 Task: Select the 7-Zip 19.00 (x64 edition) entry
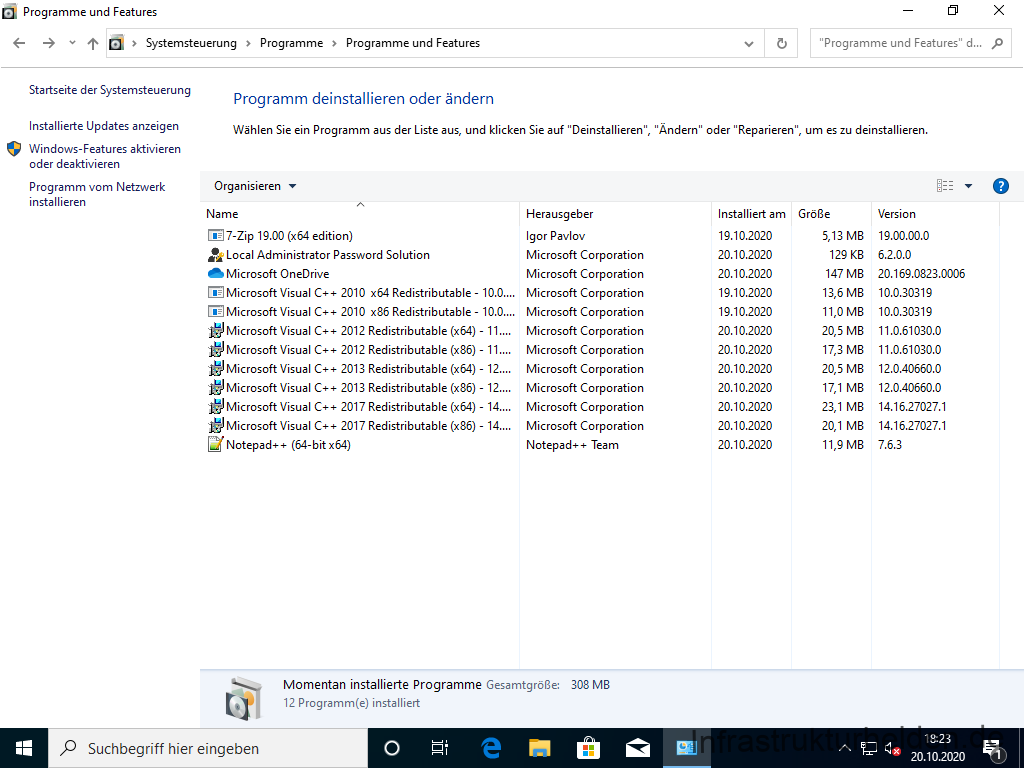[x=289, y=236]
